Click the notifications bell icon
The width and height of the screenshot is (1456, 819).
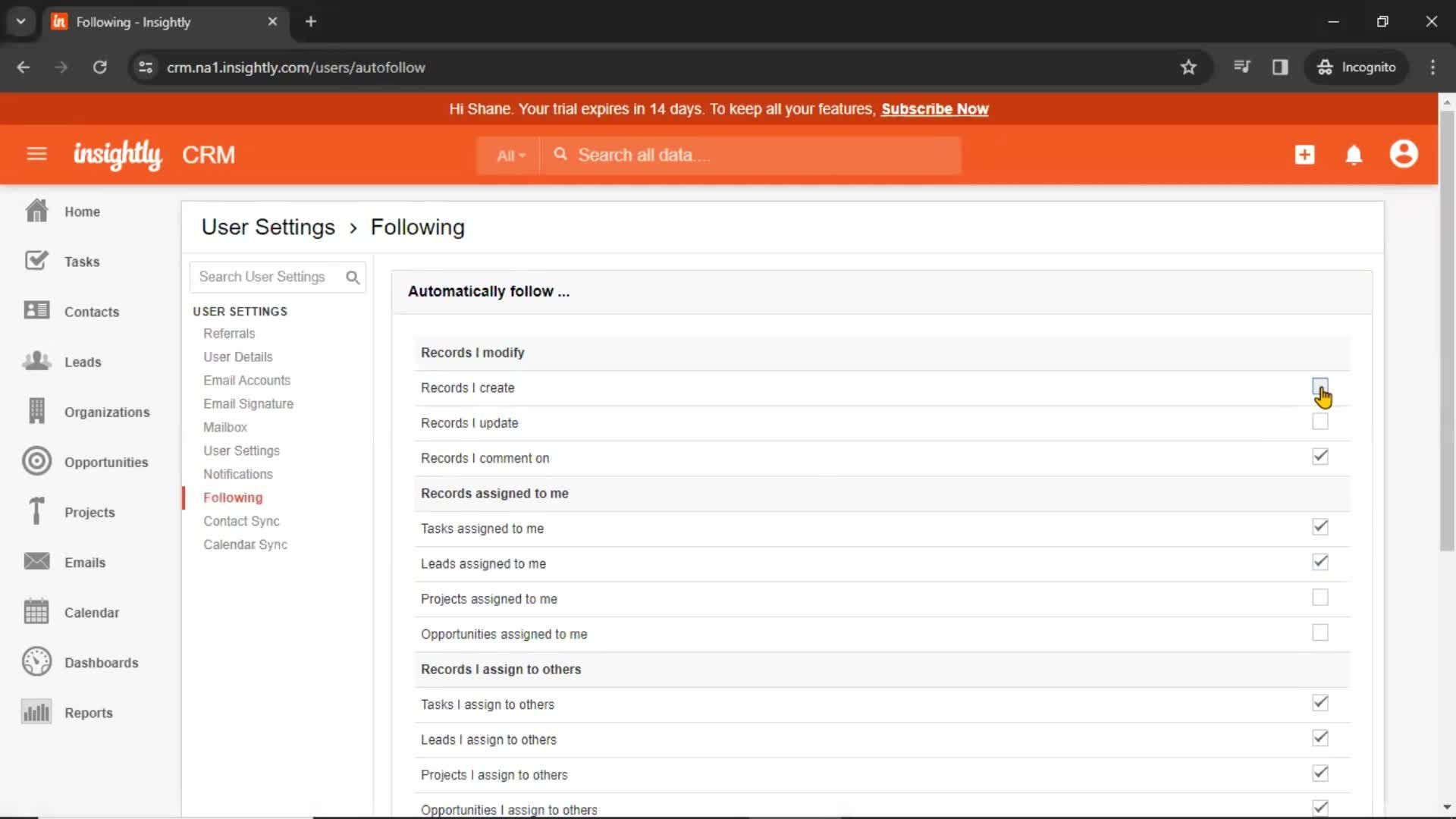1353,154
